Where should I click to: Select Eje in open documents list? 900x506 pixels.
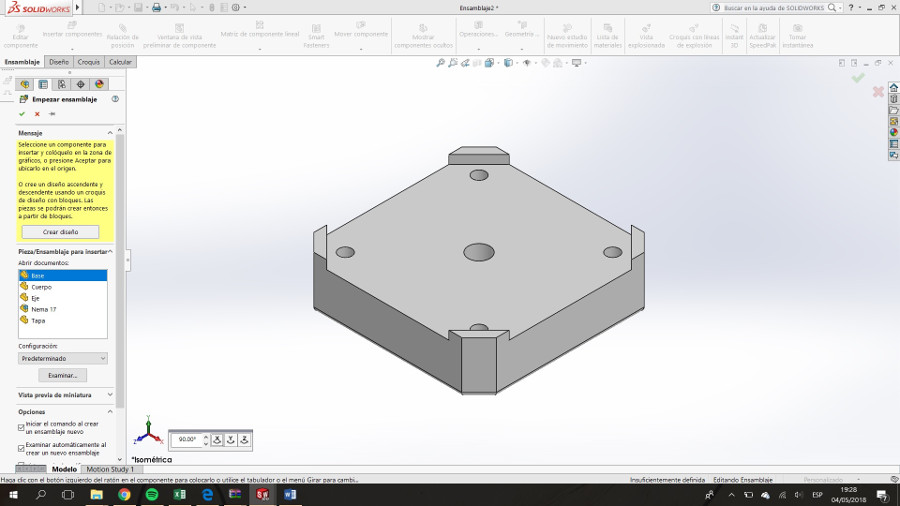tap(63, 298)
